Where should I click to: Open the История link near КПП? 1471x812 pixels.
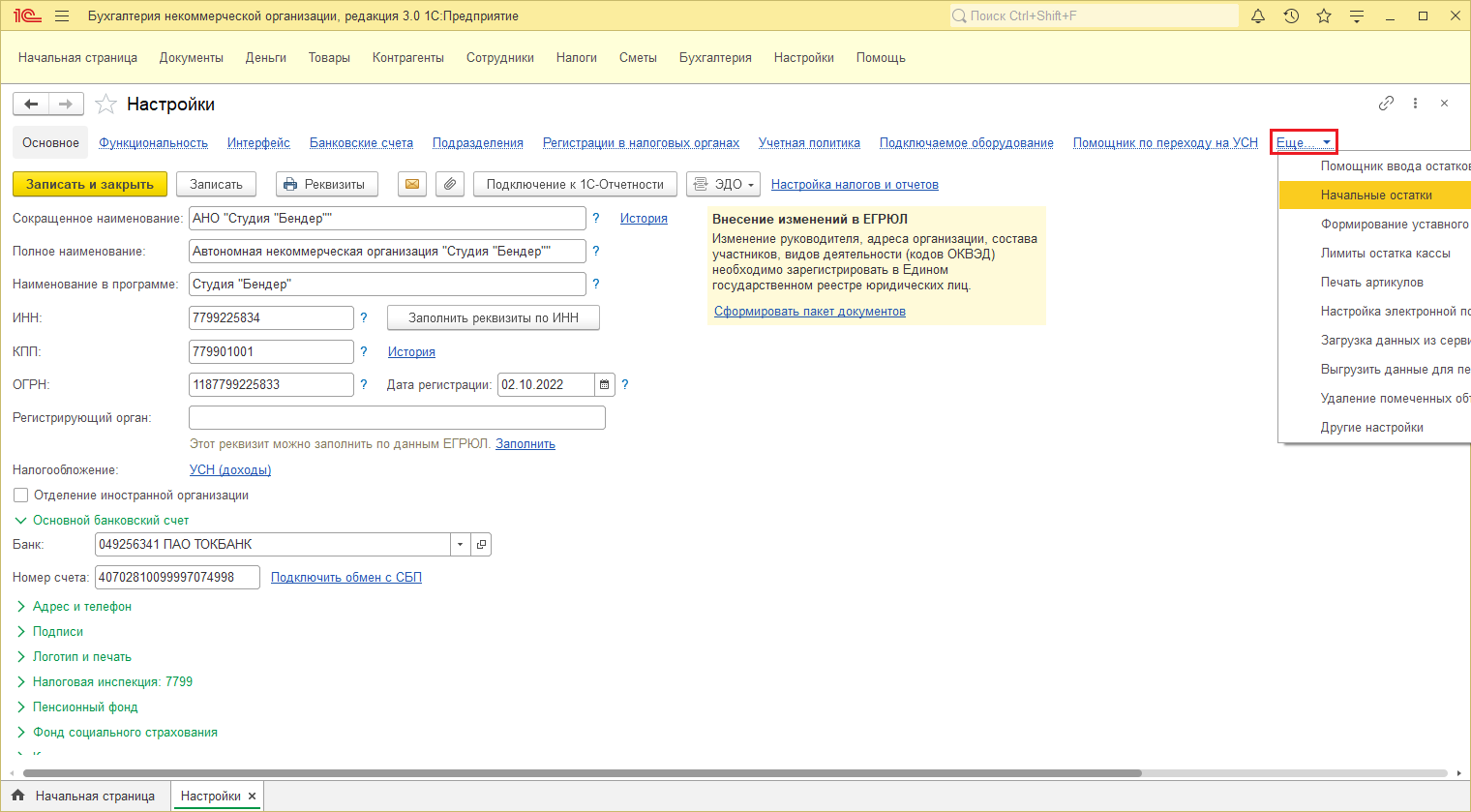click(411, 351)
